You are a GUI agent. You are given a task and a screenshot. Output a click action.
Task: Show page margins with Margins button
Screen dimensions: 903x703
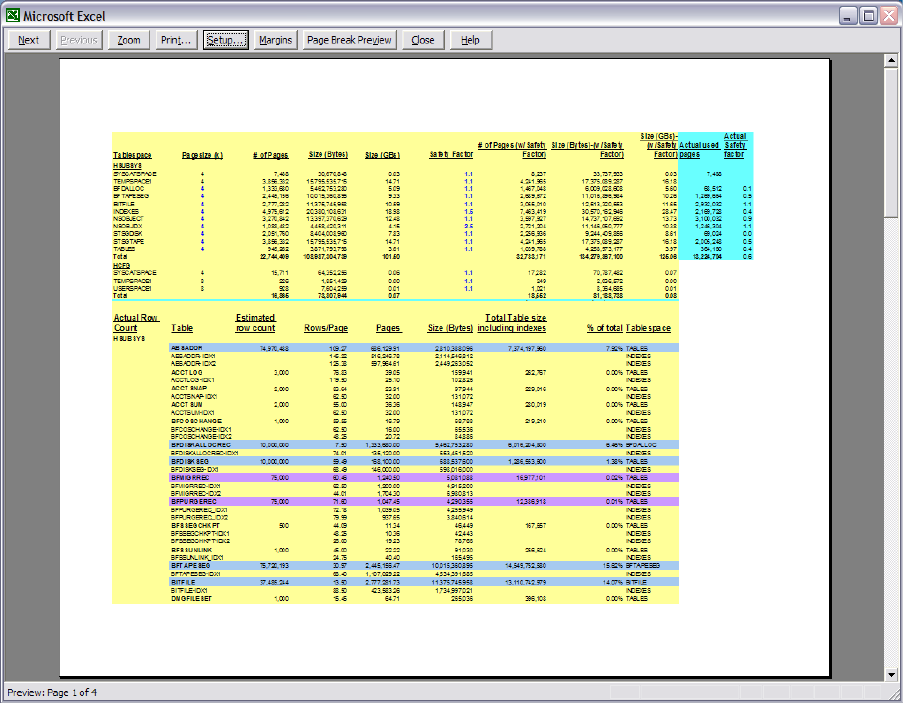(275, 40)
